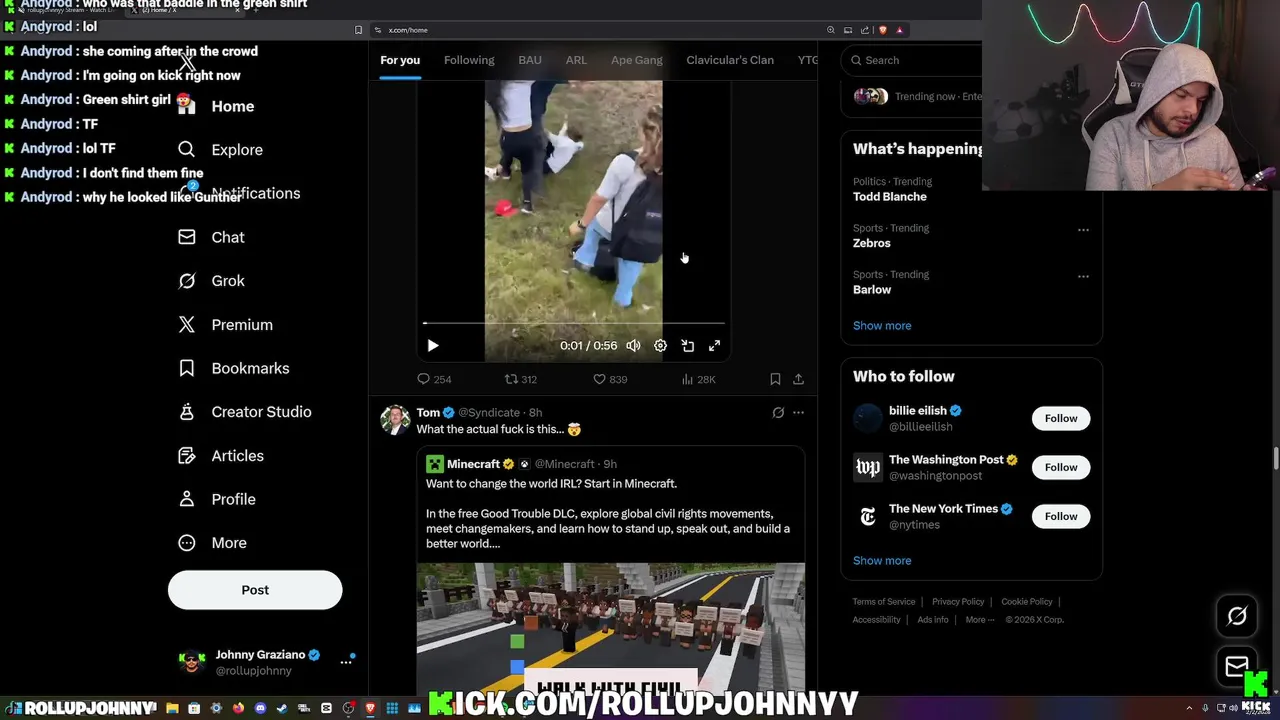Open the Terms of Service link
1280x720 pixels.
click(x=884, y=602)
